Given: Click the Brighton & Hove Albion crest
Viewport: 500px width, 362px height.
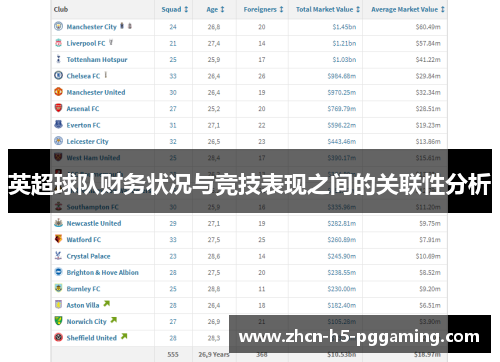Looking at the screenshot, I should tap(58, 272).
